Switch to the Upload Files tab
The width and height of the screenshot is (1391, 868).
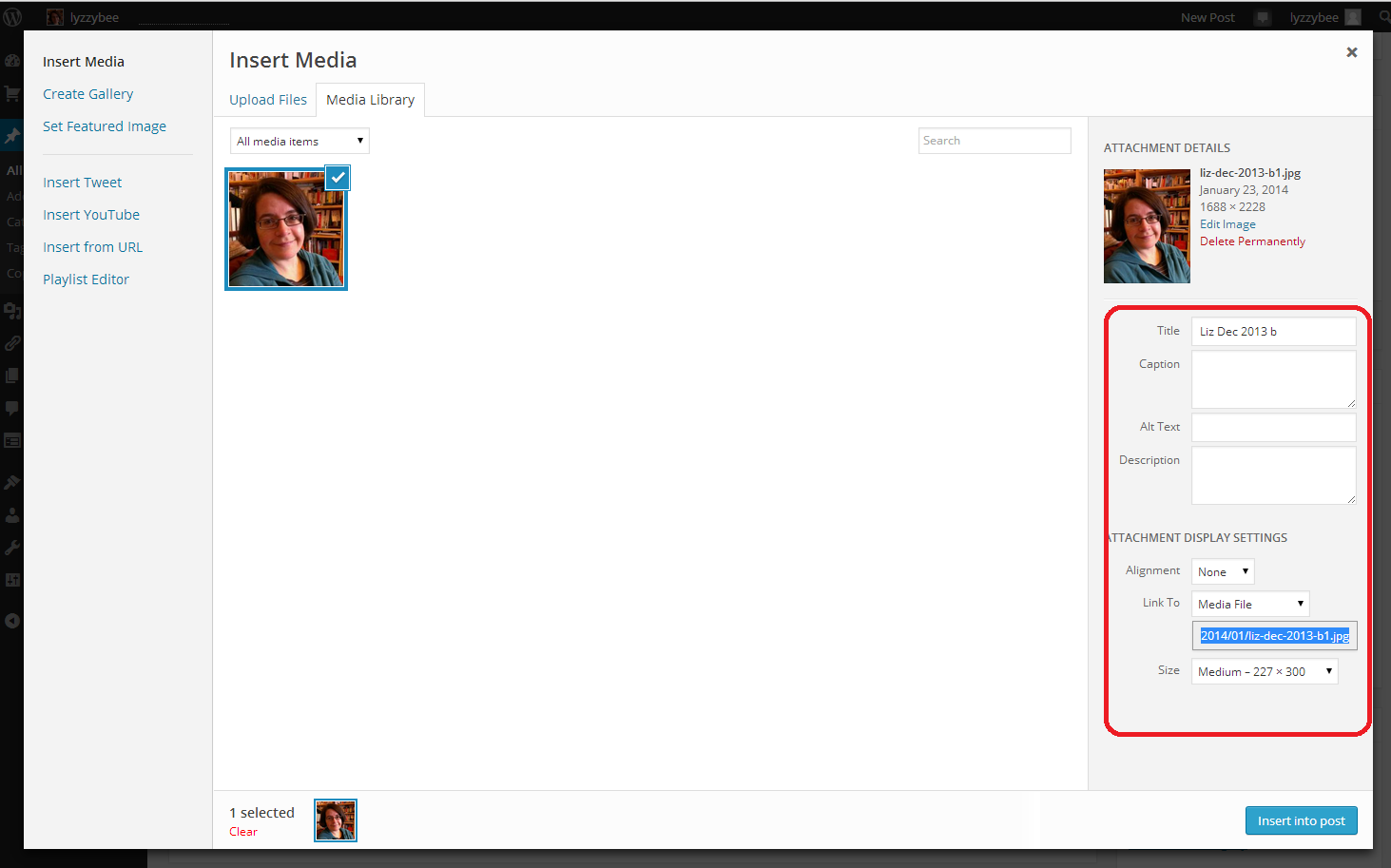point(268,100)
